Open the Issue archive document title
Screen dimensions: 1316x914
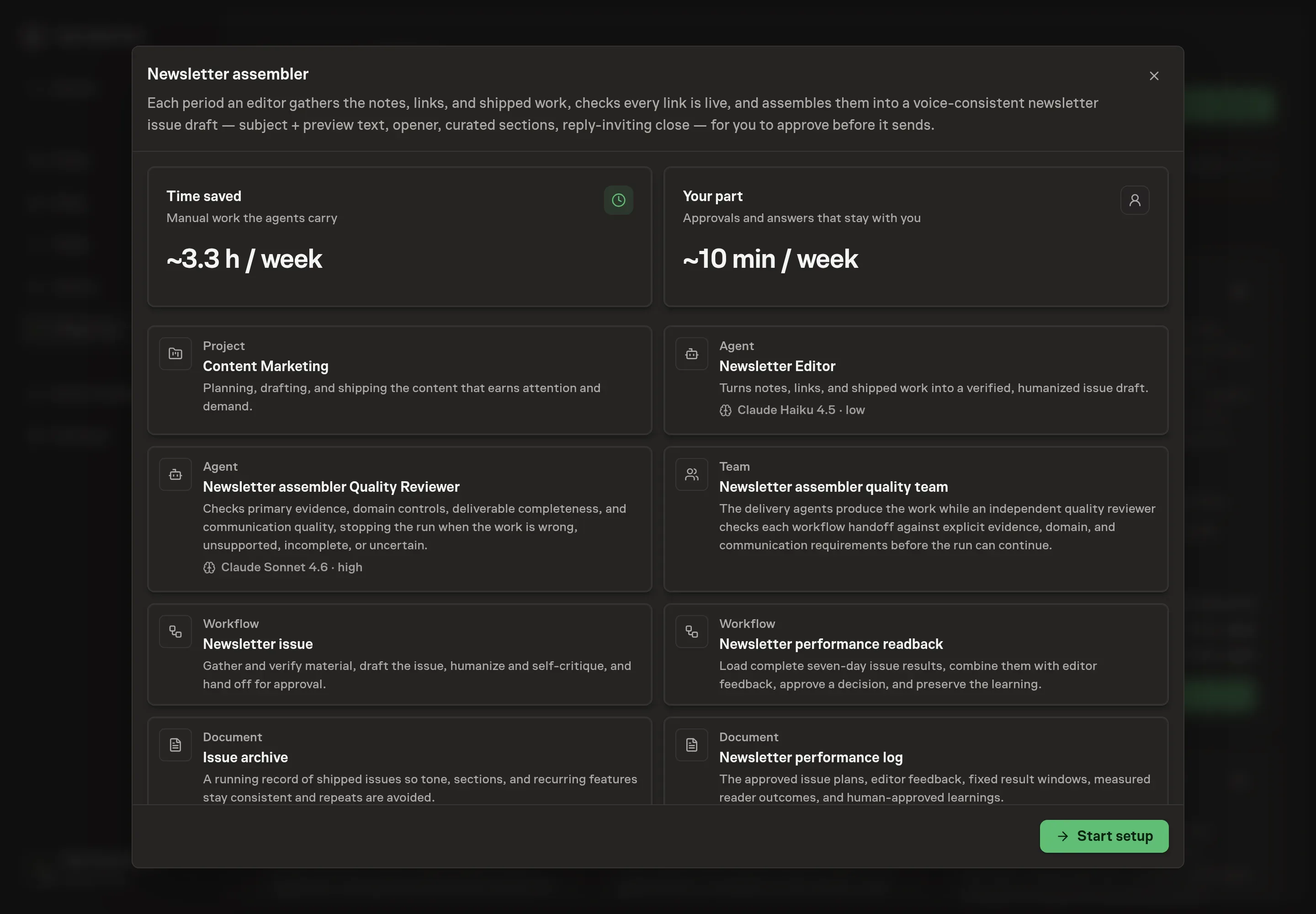[x=245, y=757]
